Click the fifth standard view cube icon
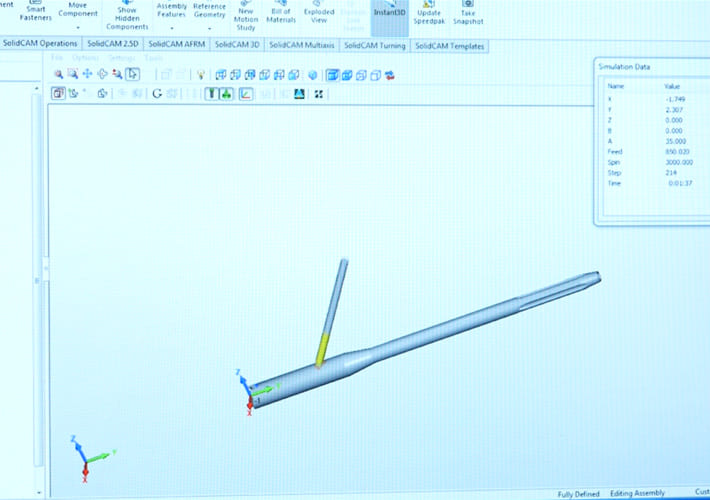The image size is (710, 500). tap(279, 75)
